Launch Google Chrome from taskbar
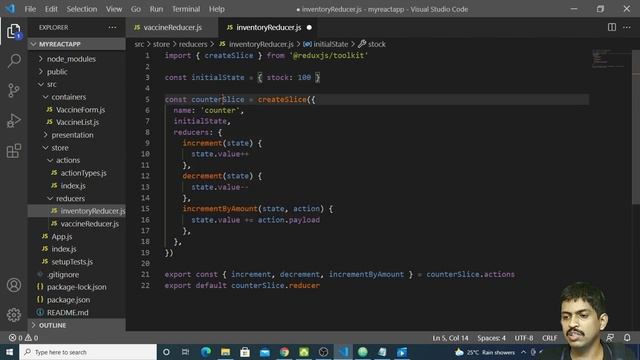 pos(284,352)
